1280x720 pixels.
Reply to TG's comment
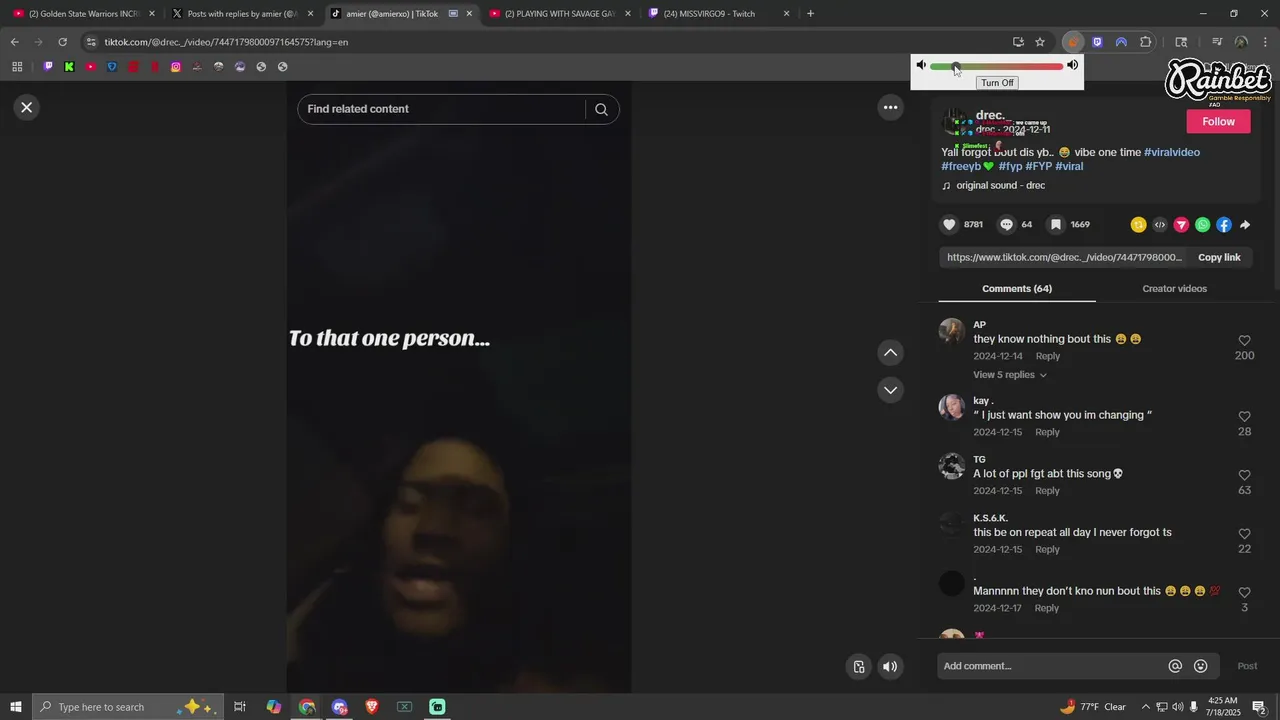tap(1047, 491)
